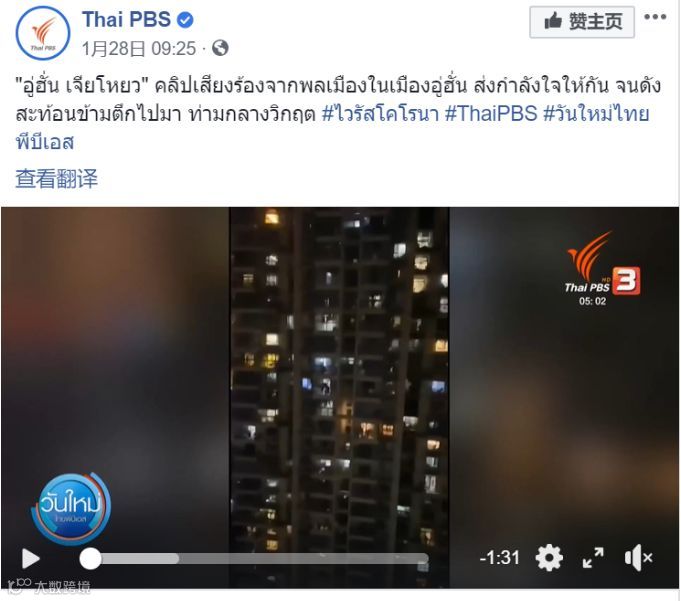Open the public audience globe icon
The image size is (681, 601).
[x=220, y=48]
